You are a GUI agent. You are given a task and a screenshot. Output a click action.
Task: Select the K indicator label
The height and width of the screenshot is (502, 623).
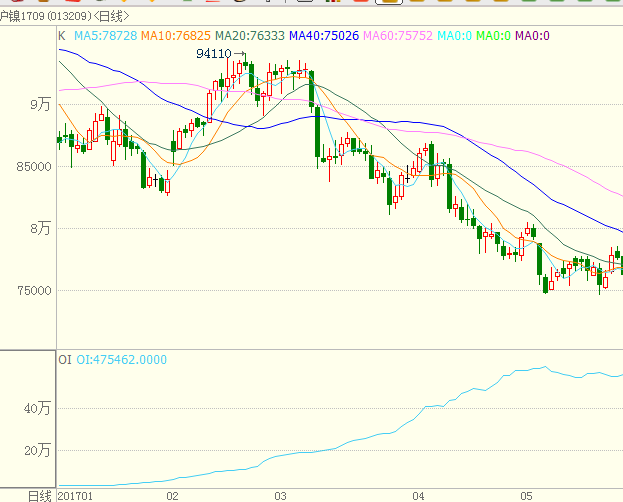[x=62, y=36]
